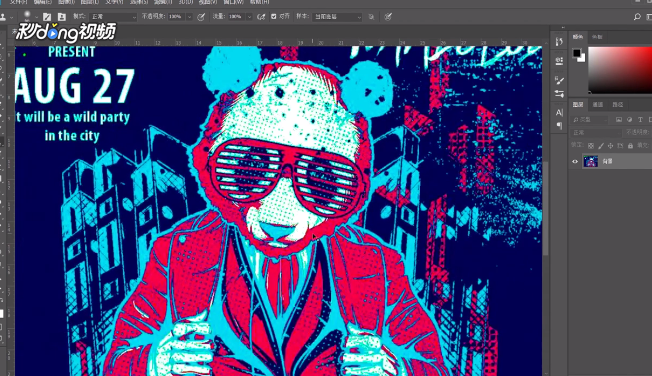Open the layer blend mode dropdown 正常
652x376 pixels.
click(x=596, y=133)
